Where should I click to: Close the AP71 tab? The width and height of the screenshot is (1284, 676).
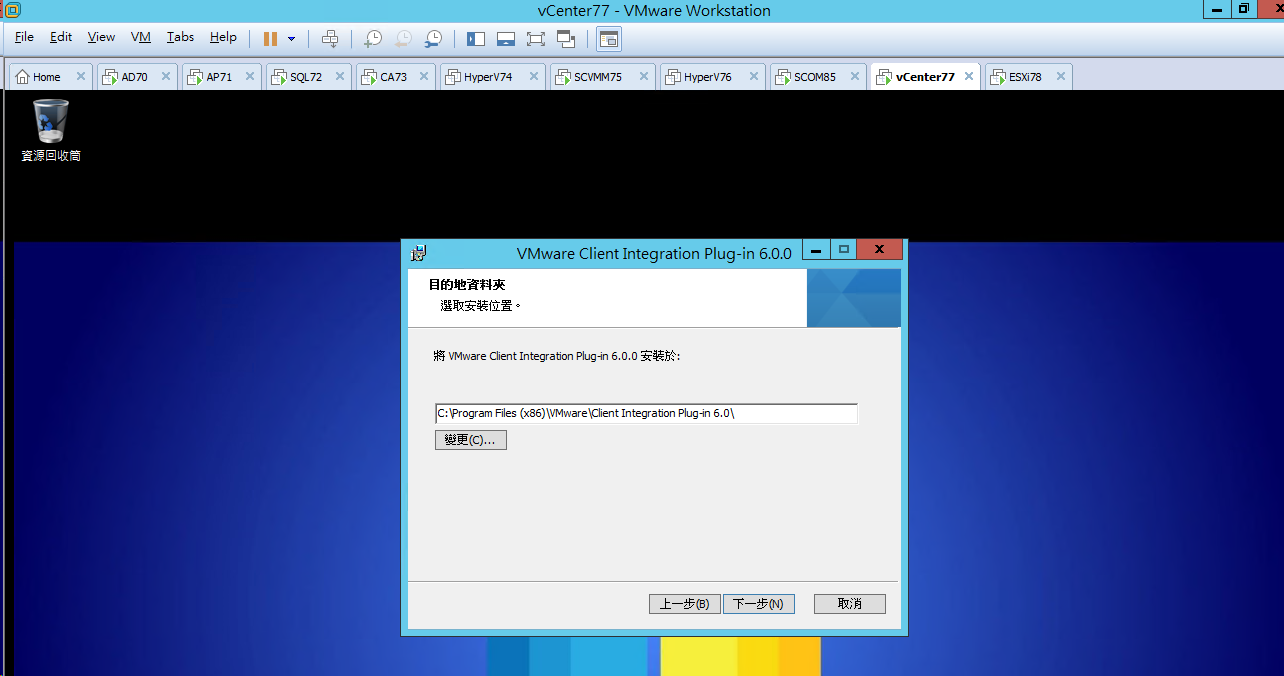point(250,77)
